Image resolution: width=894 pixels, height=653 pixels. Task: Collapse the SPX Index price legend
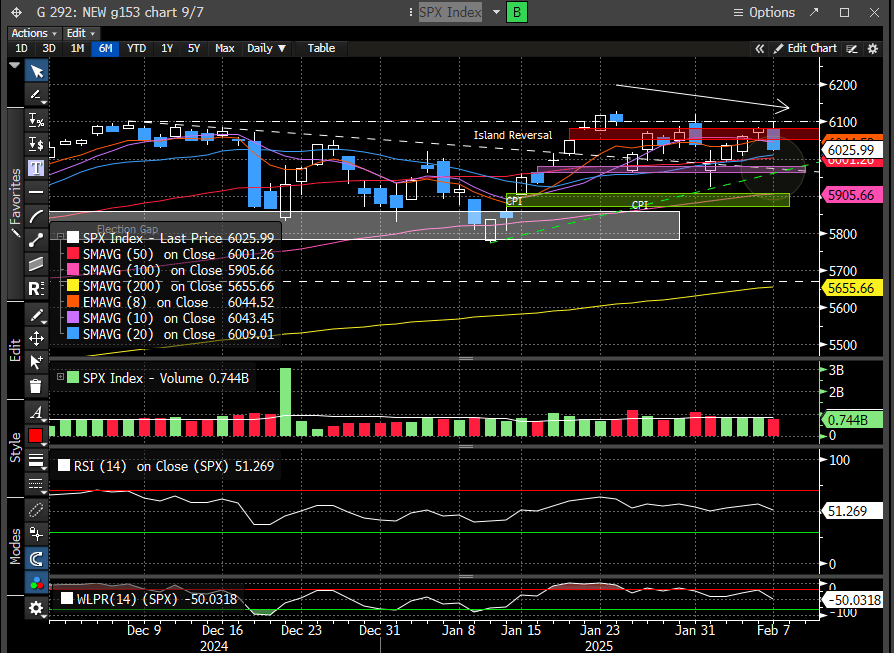[x=60, y=236]
